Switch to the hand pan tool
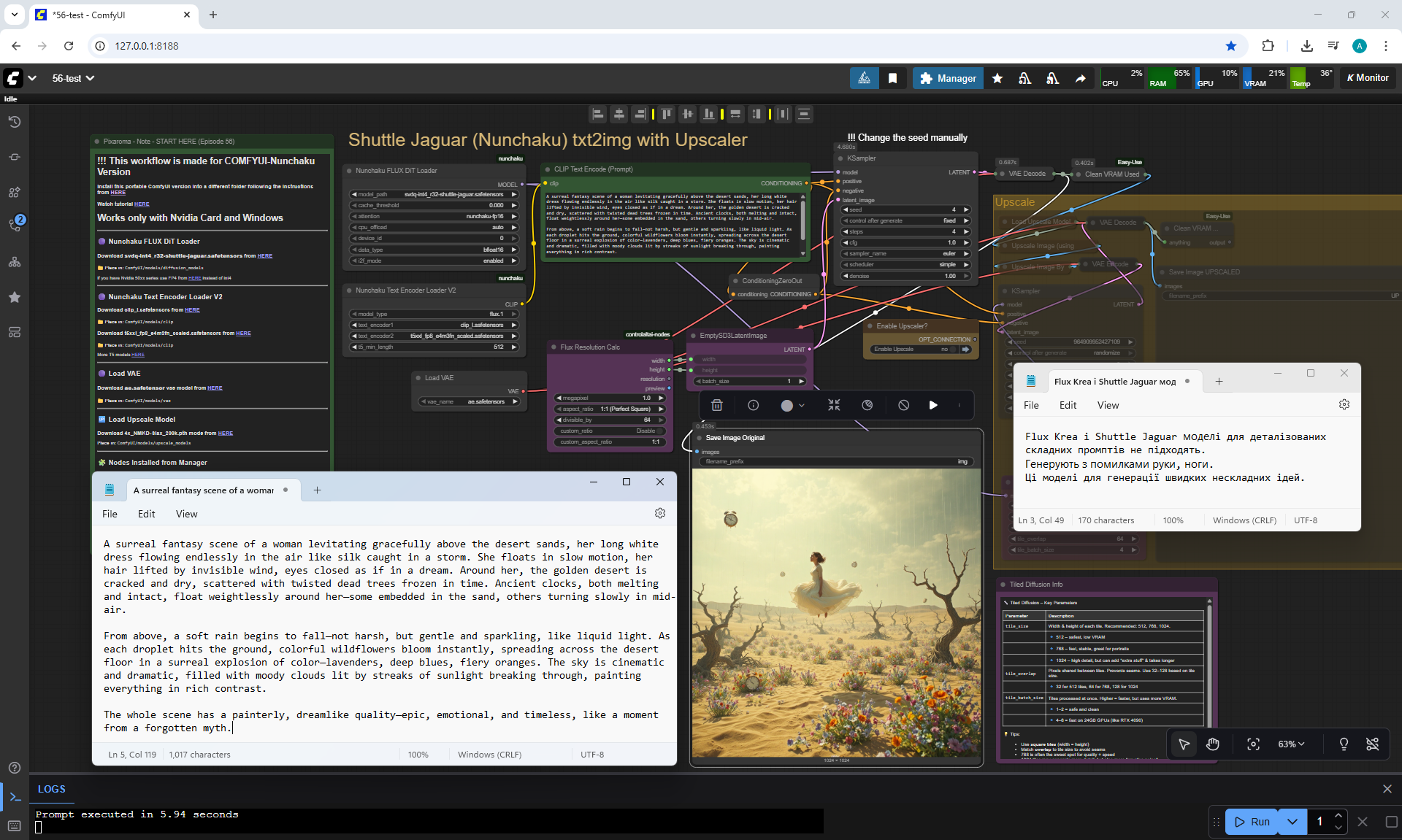 pyautogui.click(x=1213, y=744)
